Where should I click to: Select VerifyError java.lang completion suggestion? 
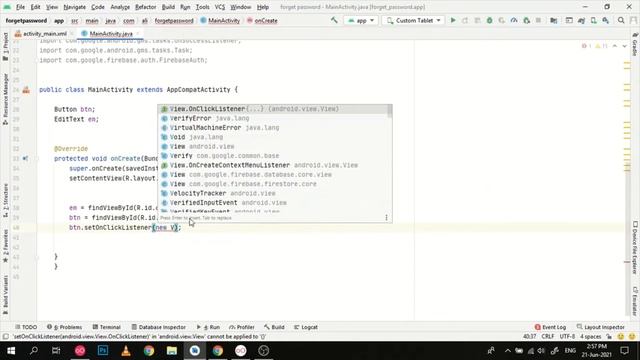click(273, 118)
